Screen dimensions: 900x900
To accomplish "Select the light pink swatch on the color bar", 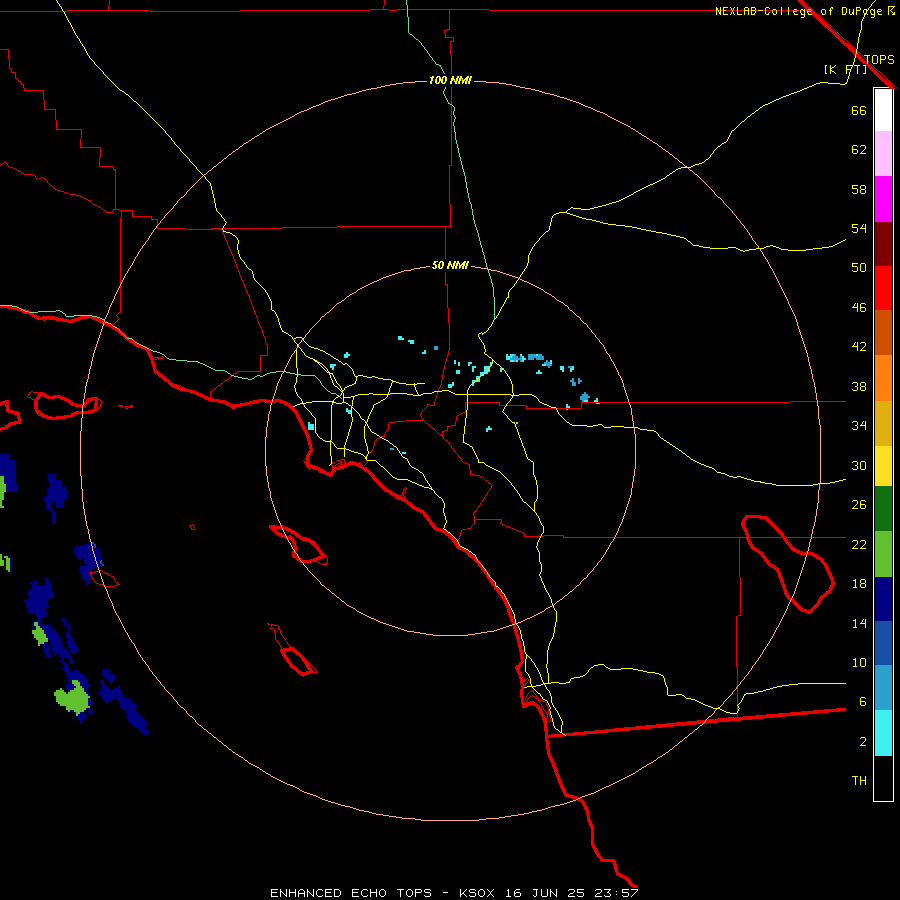I will pos(883,153).
